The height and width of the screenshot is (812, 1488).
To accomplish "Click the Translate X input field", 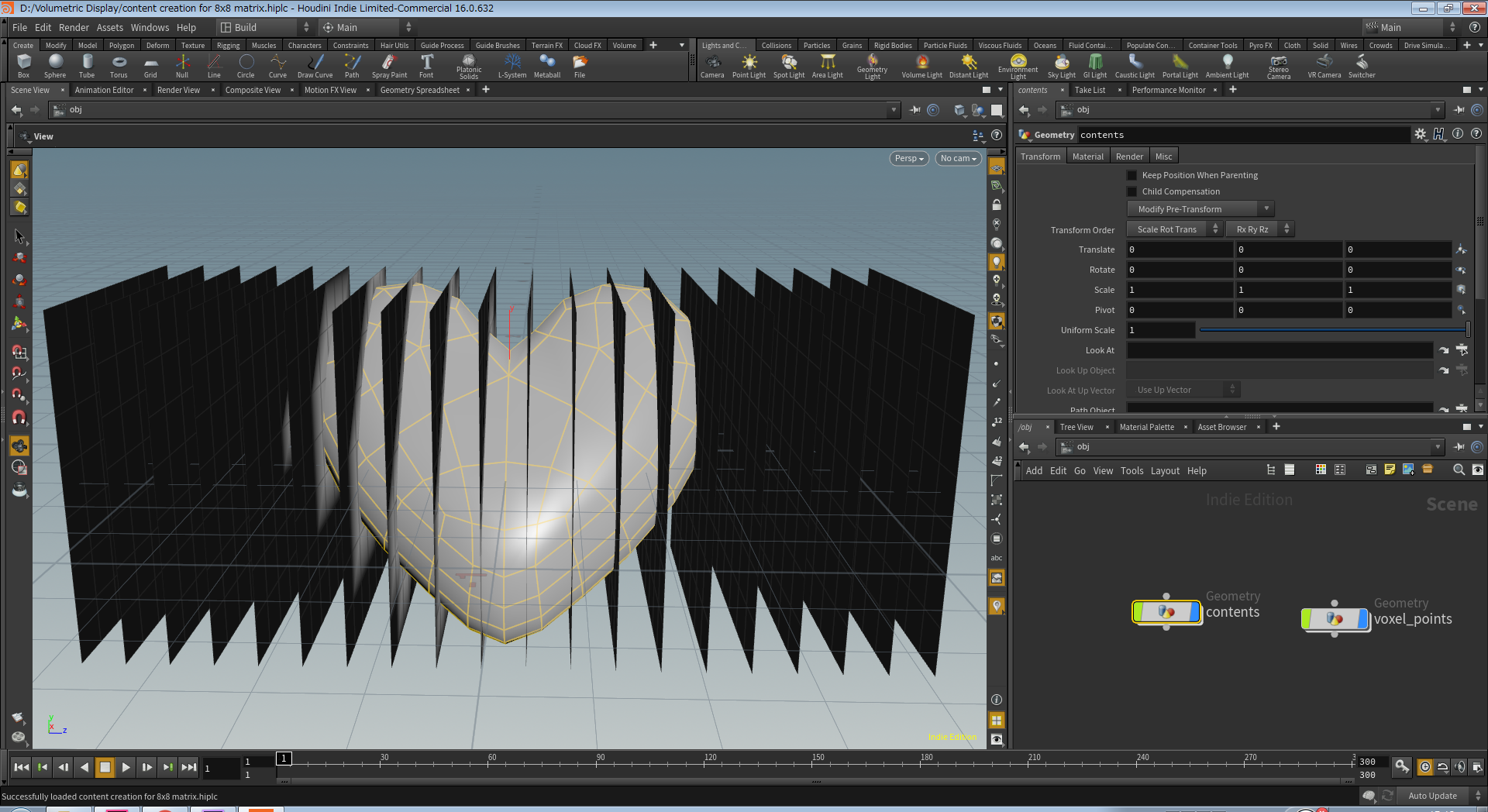I will tap(1180, 249).
